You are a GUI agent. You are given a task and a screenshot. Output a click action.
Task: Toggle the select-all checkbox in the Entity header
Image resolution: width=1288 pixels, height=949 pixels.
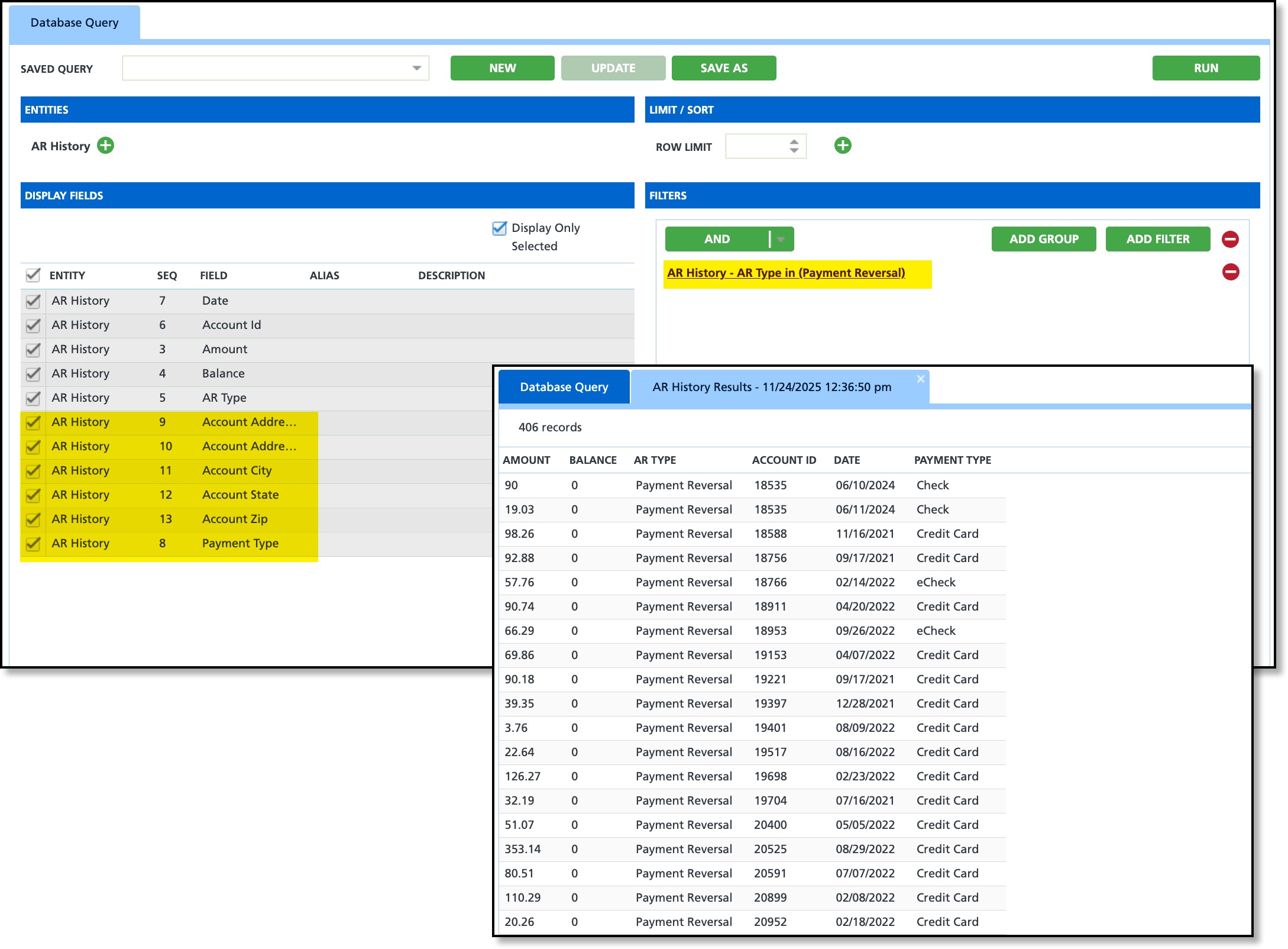[x=33, y=275]
